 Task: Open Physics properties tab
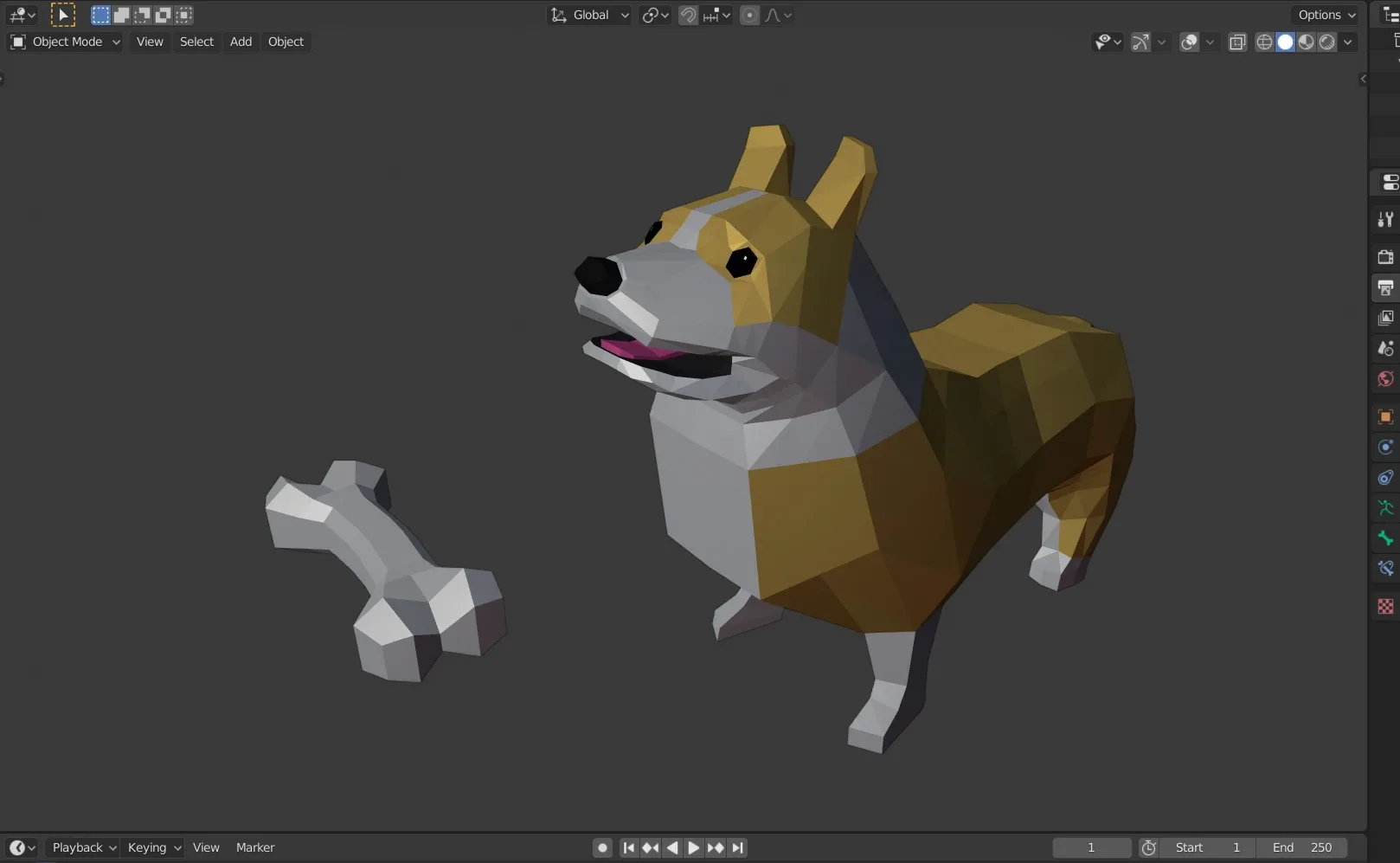click(1385, 447)
